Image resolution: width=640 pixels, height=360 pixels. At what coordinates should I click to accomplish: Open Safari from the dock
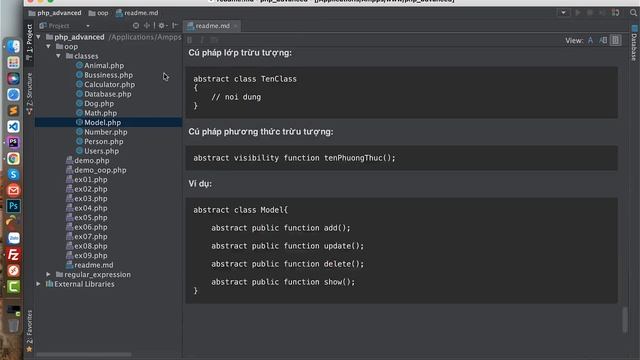coord(13,94)
